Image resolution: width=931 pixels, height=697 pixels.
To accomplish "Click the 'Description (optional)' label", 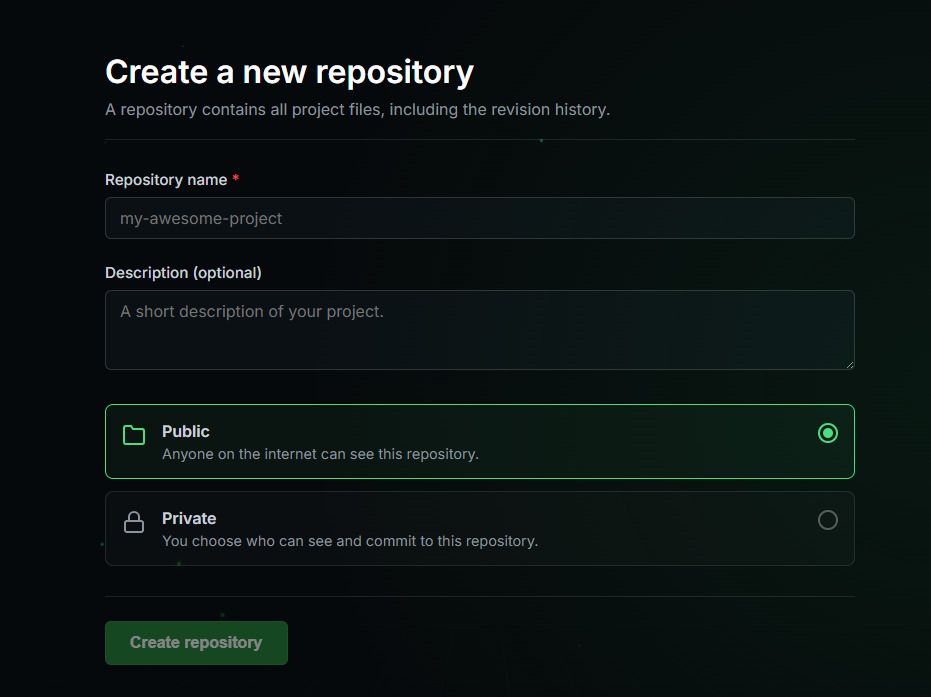I will point(183,273).
